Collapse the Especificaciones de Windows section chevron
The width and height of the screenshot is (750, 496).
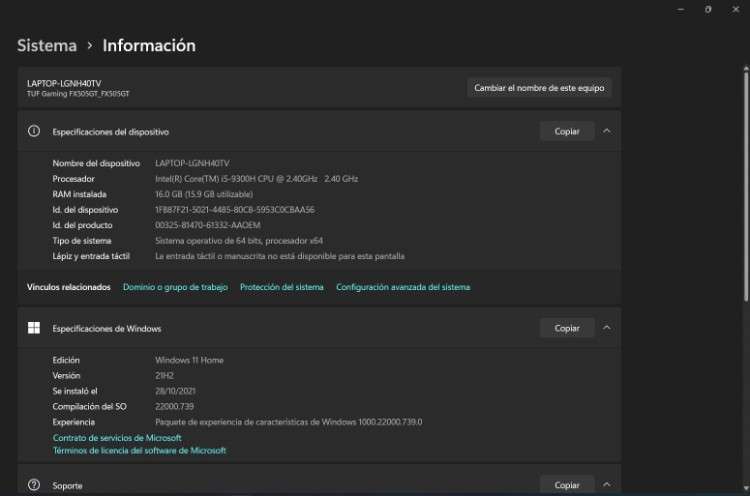pyautogui.click(x=607, y=328)
